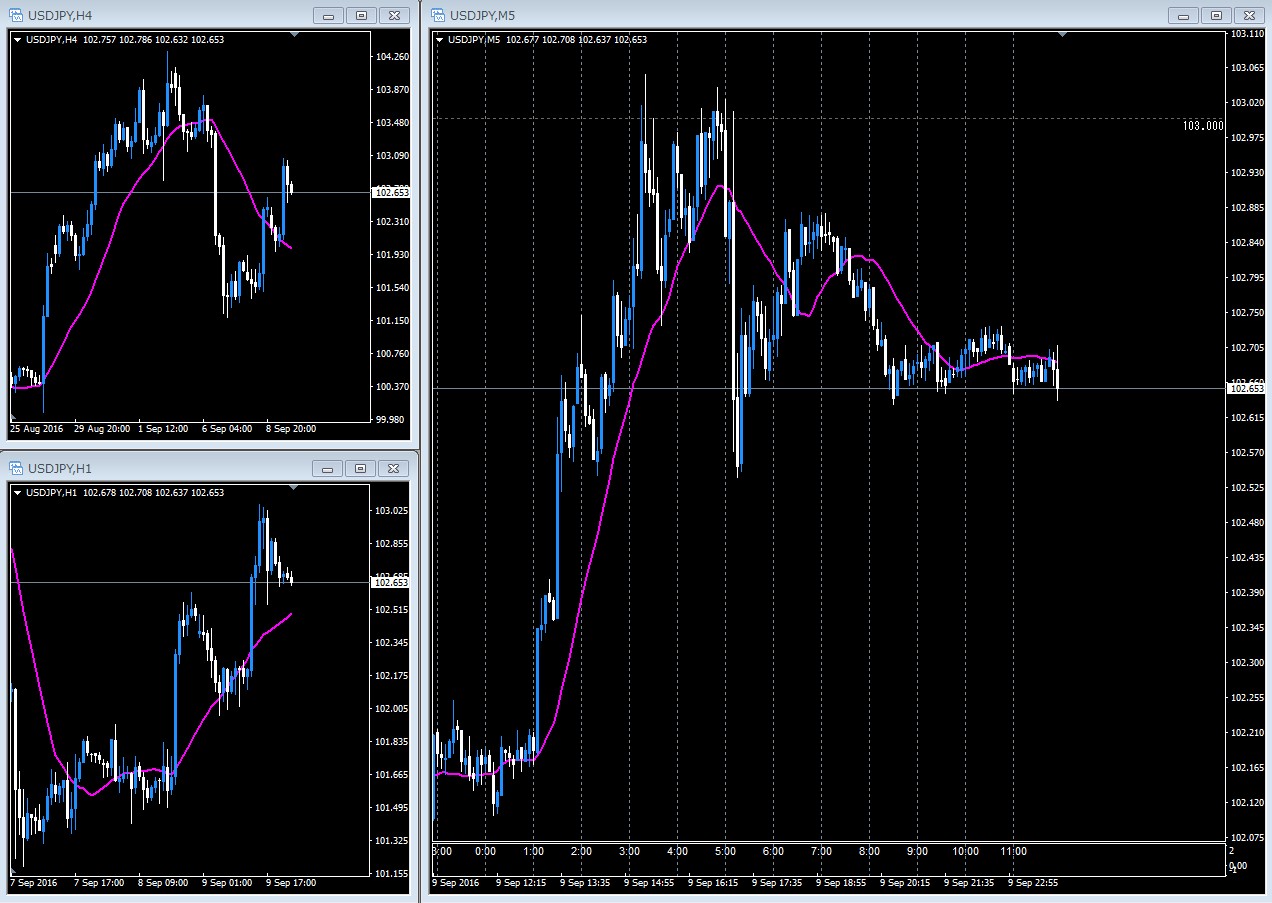Click the current price tag 102.653 in H4
The height and width of the screenshot is (903, 1272).
391,192
